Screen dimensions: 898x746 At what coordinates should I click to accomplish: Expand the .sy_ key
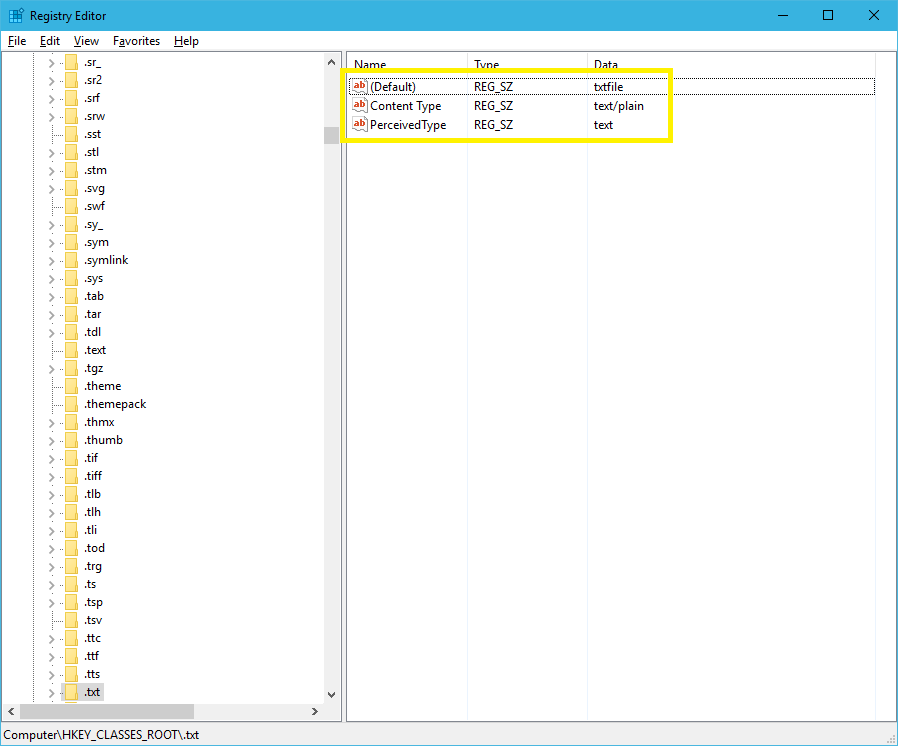point(52,225)
